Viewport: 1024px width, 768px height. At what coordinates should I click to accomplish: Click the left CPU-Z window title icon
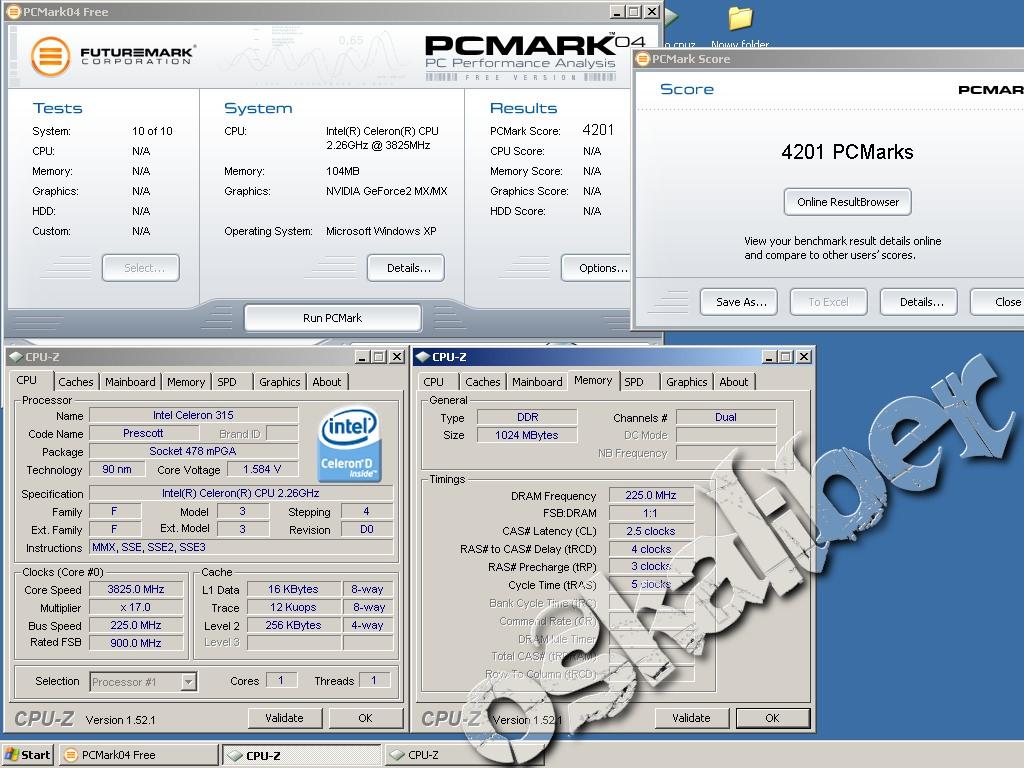click(x=16, y=357)
